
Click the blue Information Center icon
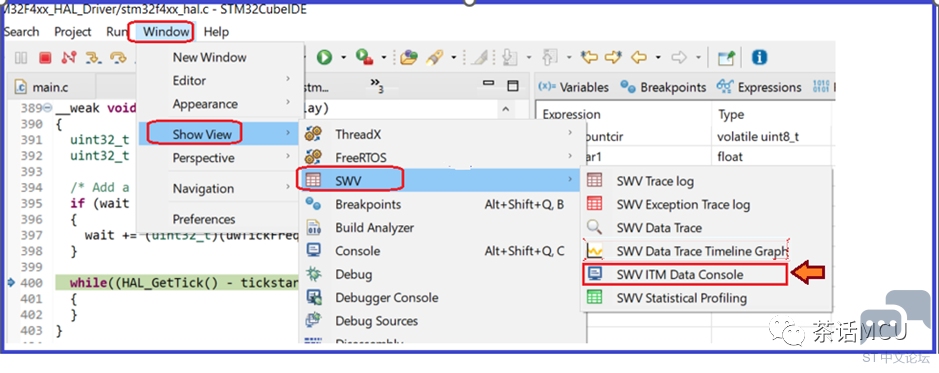[759, 57]
